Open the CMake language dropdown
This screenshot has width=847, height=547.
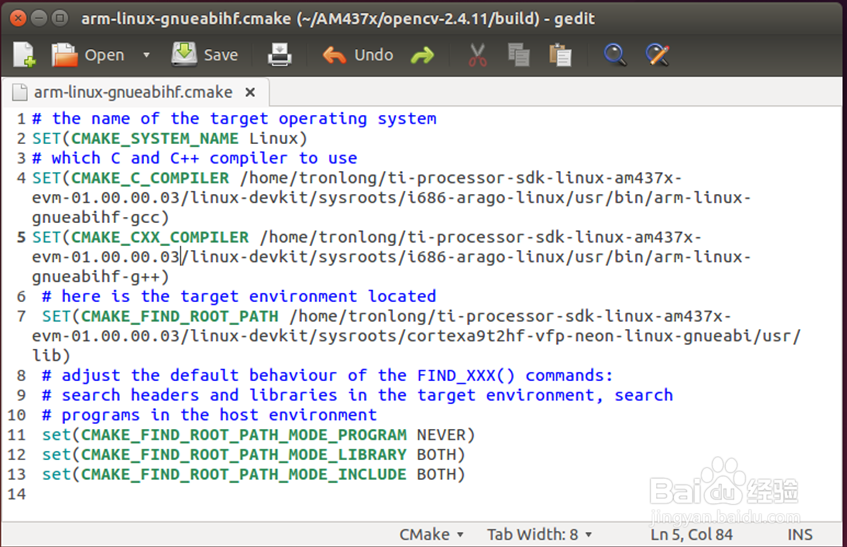click(x=431, y=535)
